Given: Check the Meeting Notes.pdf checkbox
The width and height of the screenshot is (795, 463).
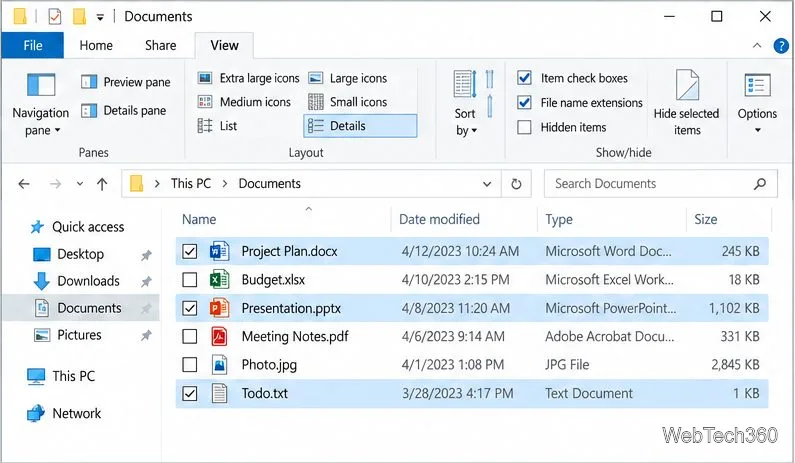Looking at the screenshot, I should 190,336.
